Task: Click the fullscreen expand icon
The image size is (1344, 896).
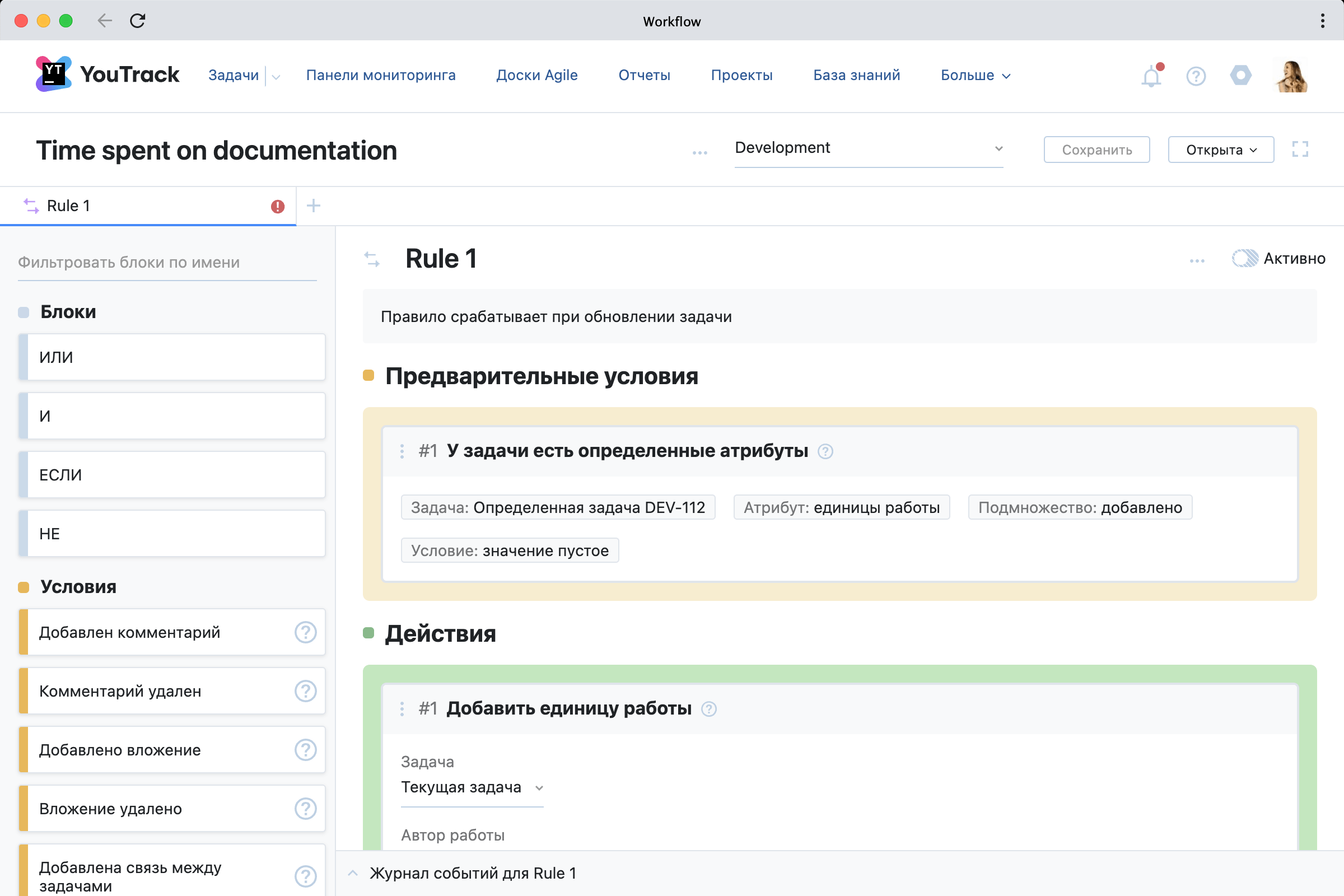Action: click(x=1300, y=150)
